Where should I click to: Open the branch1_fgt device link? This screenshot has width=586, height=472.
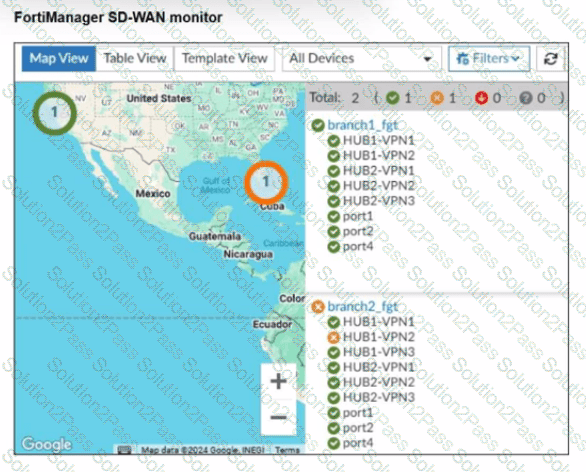(x=363, y=126)
